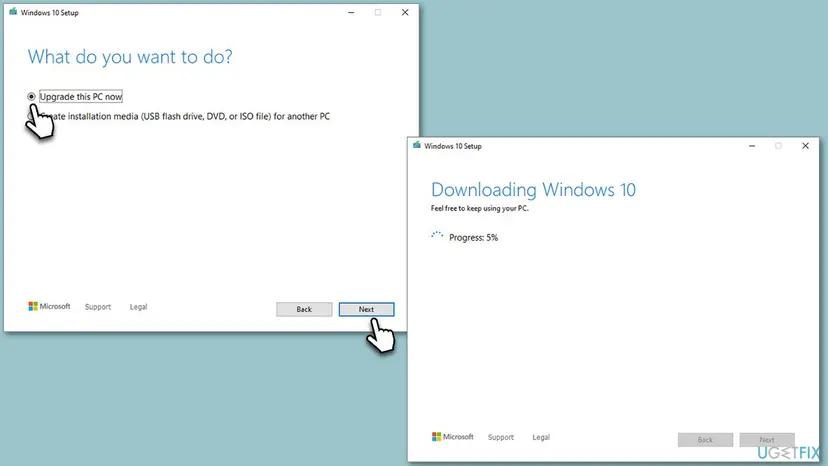The height and width of the screenshot is (466, 828).
Task: Click the setup icon in the left window's title bar
Action: pyautogui.click(x=13, y=12)
